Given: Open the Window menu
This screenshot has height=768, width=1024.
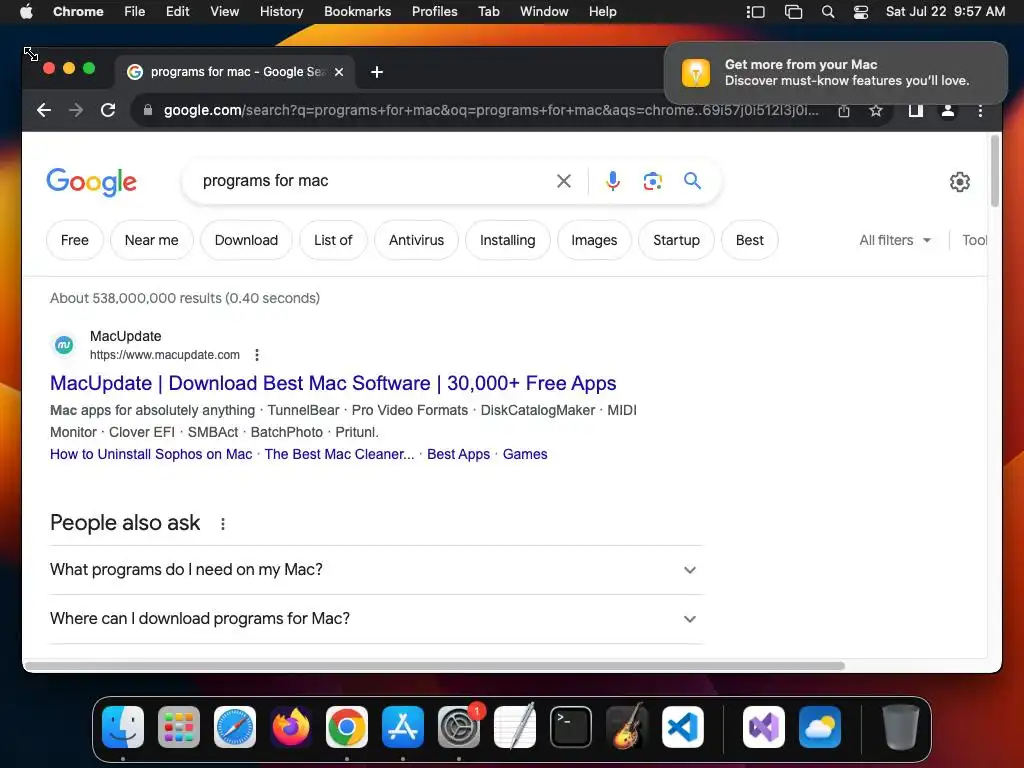Looking at the screenshot, I should (x=544, y=11).
